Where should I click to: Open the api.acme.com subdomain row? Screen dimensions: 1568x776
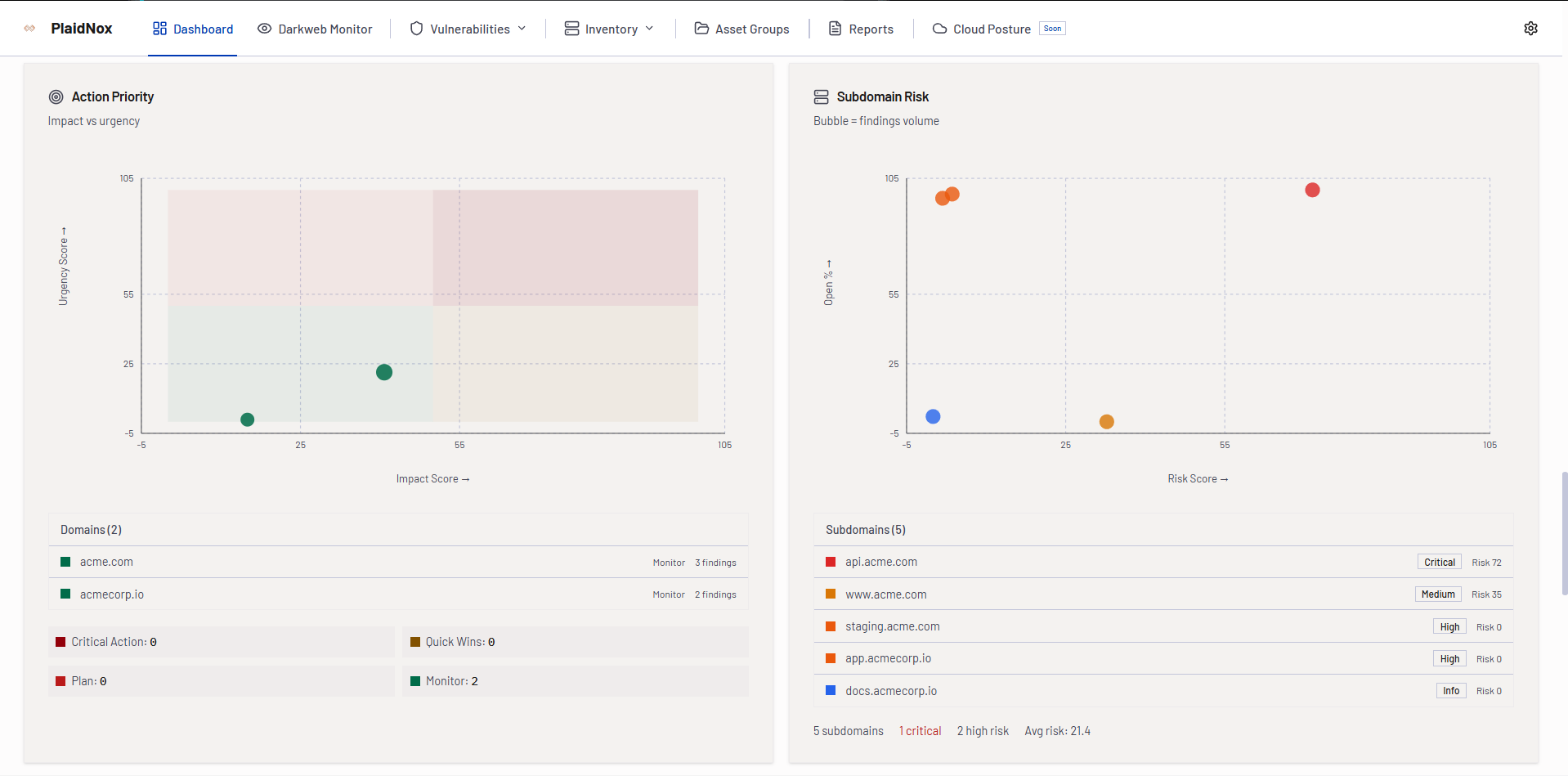pos(881,562)
